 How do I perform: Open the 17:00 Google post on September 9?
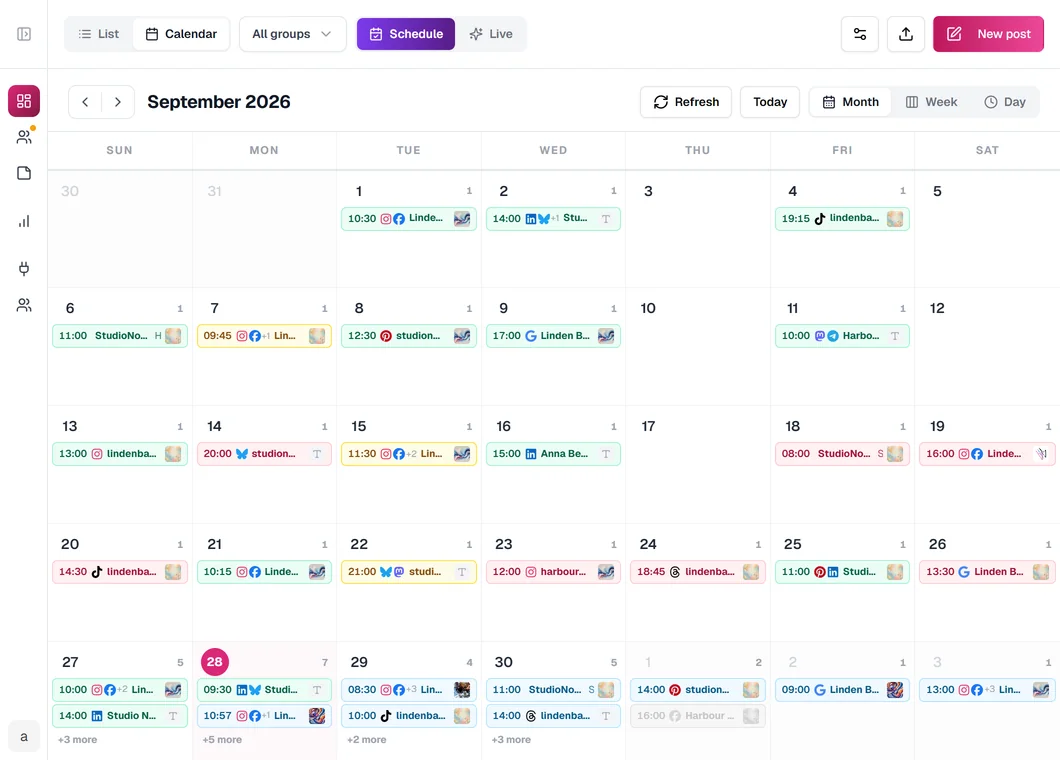(x=553, y=335)
